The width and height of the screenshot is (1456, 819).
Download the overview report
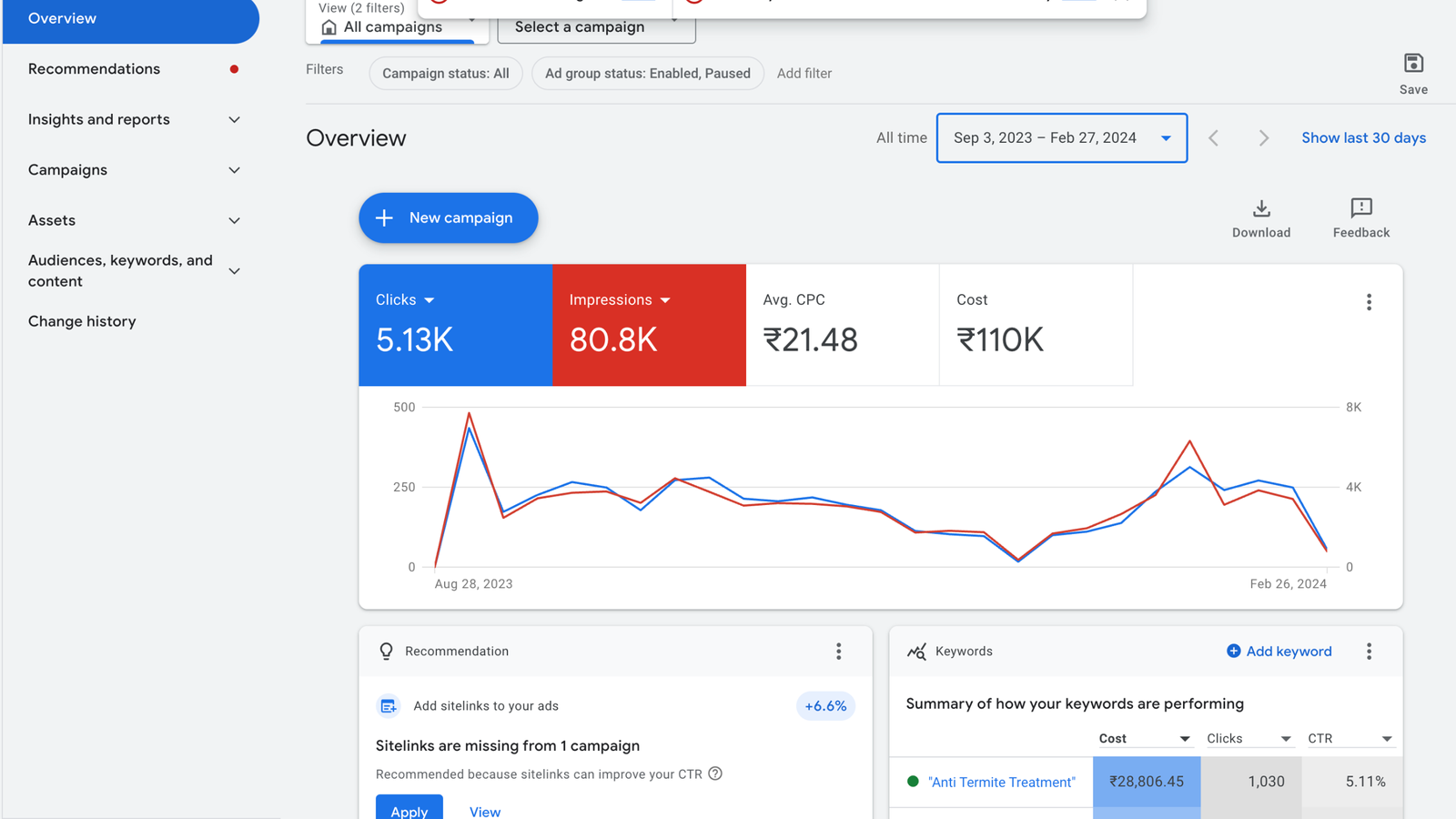[1260, 209]
